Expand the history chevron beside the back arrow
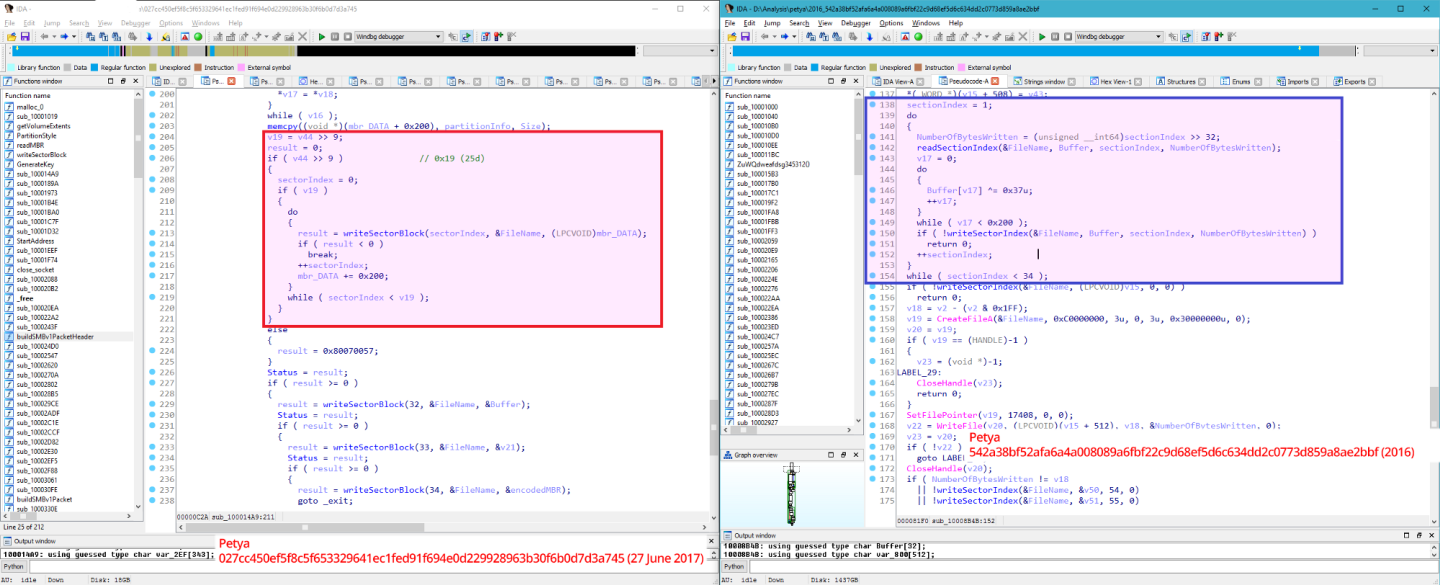This screenshot has height=585, width=1440. point(53,37)
